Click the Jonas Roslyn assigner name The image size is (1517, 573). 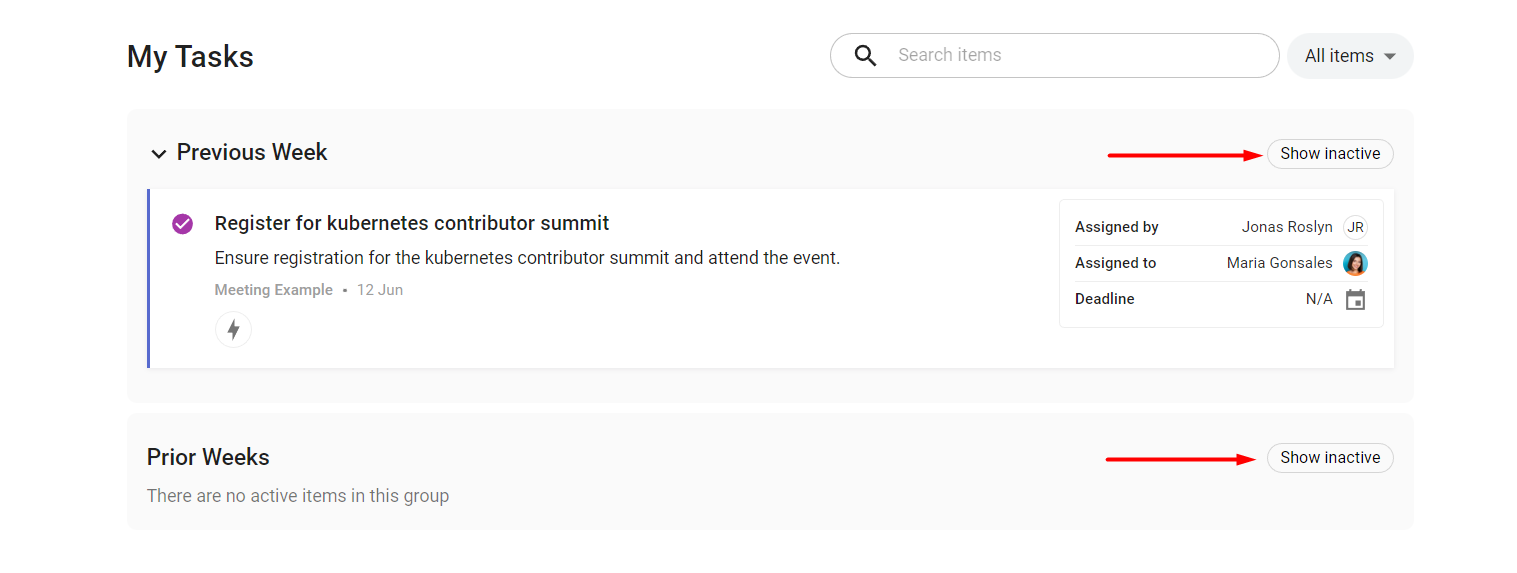1287,227
